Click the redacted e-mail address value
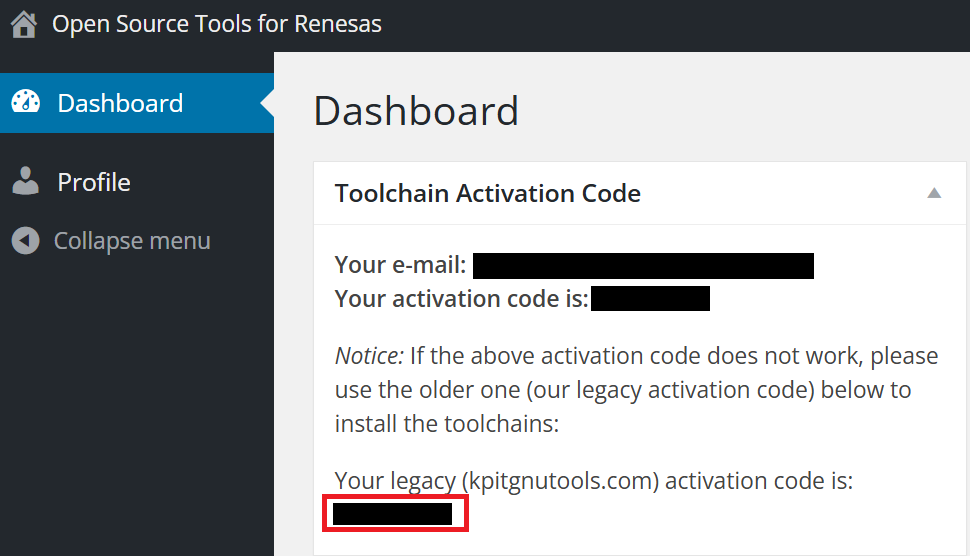Viewport: 970px width, 556px height. 643,266
